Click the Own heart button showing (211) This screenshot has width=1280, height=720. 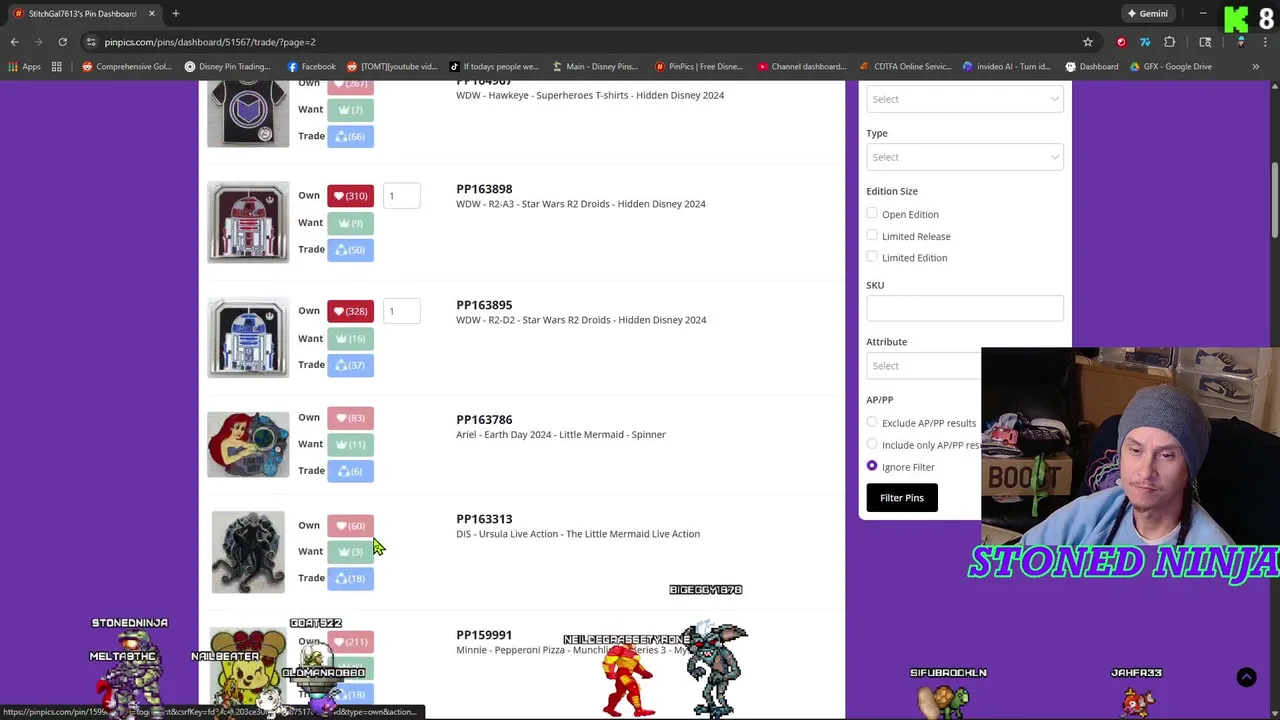(x=350, y=642)
